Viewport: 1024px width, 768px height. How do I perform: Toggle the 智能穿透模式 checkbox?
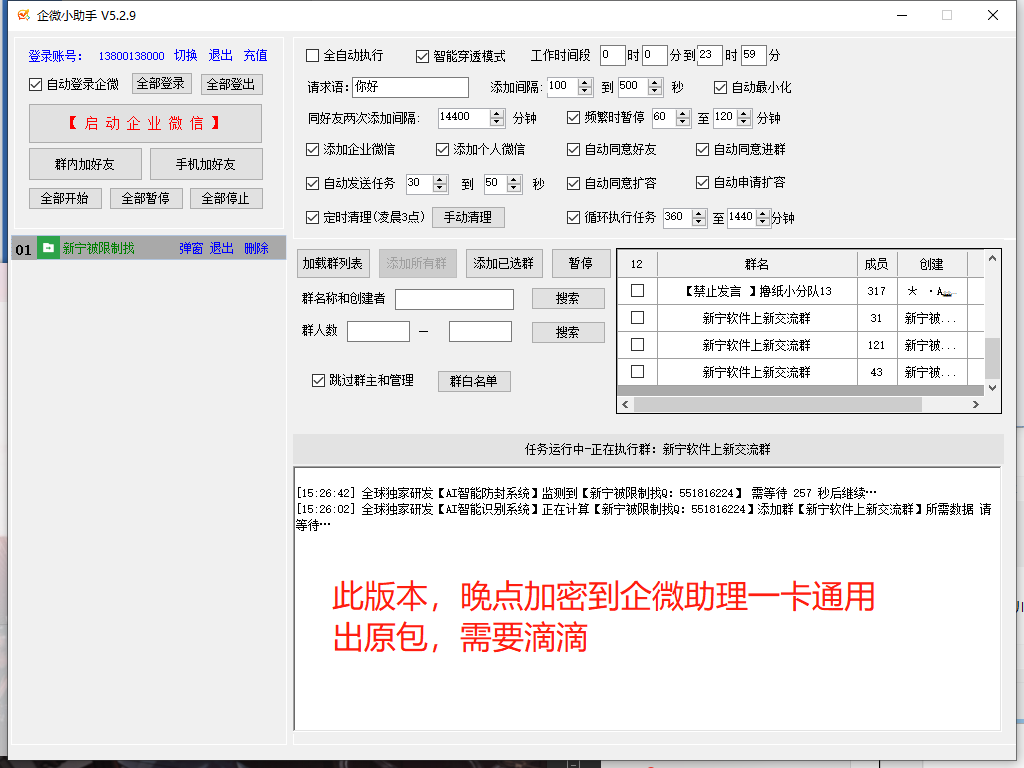(423, 56)
